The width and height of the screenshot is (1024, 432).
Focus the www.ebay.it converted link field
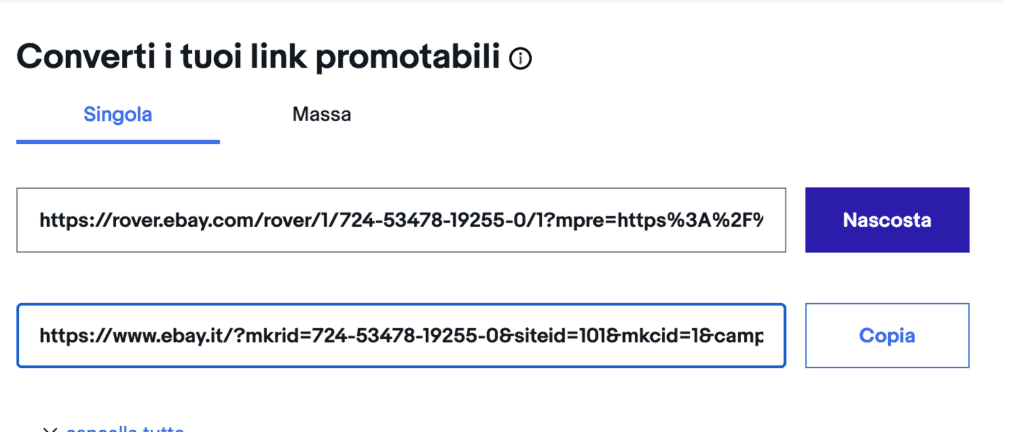(401, 335)
